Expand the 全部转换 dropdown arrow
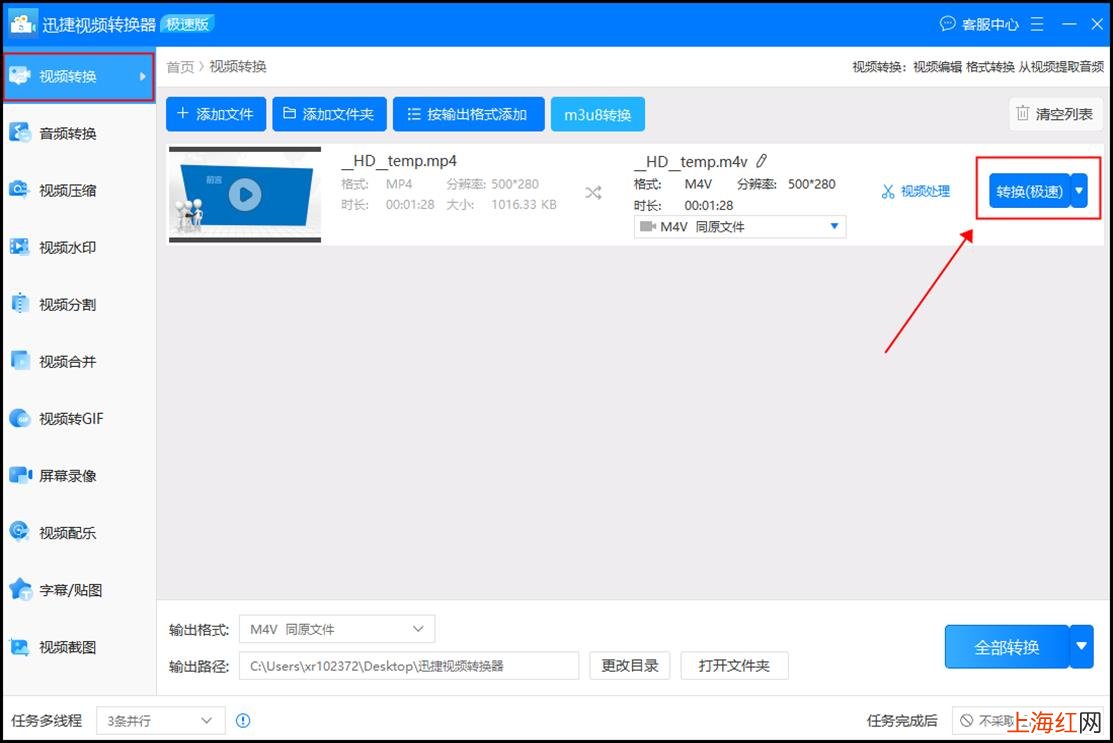 pyautogui.click(x=1082, y=646)
